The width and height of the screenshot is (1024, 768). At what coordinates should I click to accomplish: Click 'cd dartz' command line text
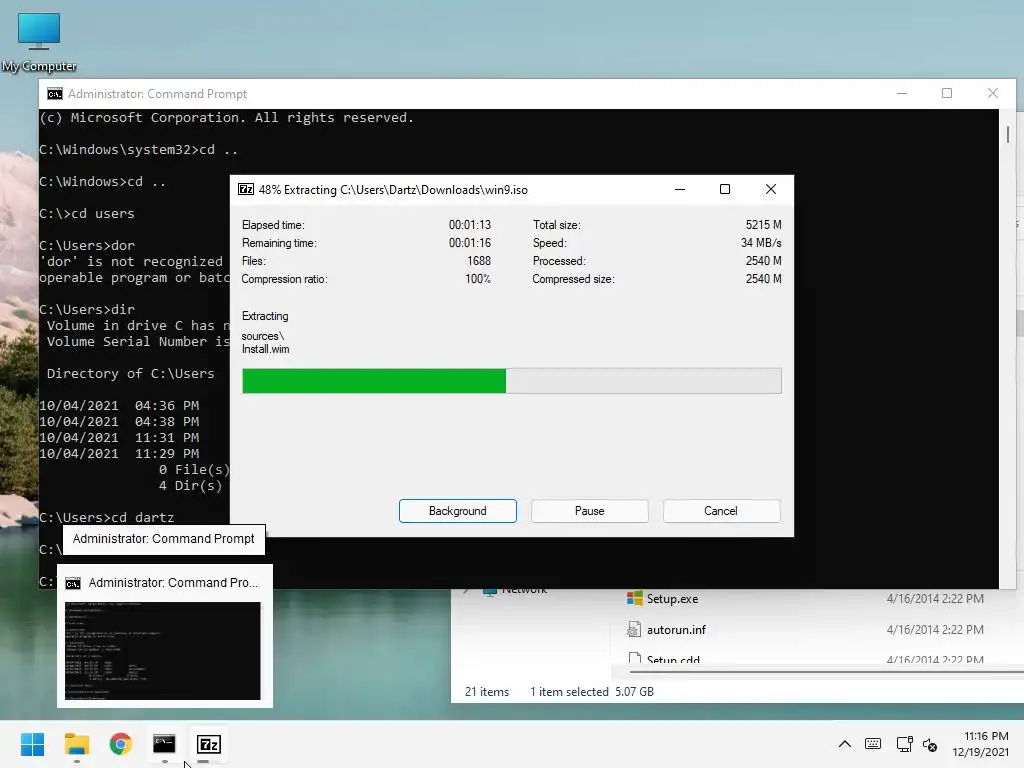142,517
